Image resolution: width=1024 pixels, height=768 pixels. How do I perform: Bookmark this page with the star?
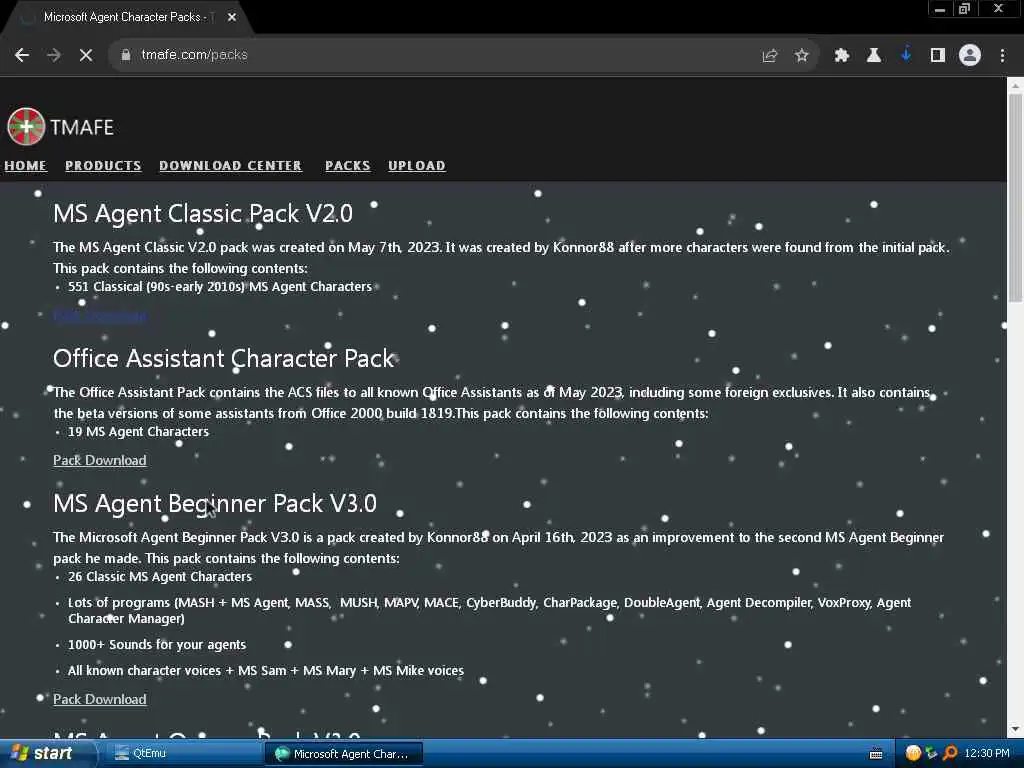[801, 56]
